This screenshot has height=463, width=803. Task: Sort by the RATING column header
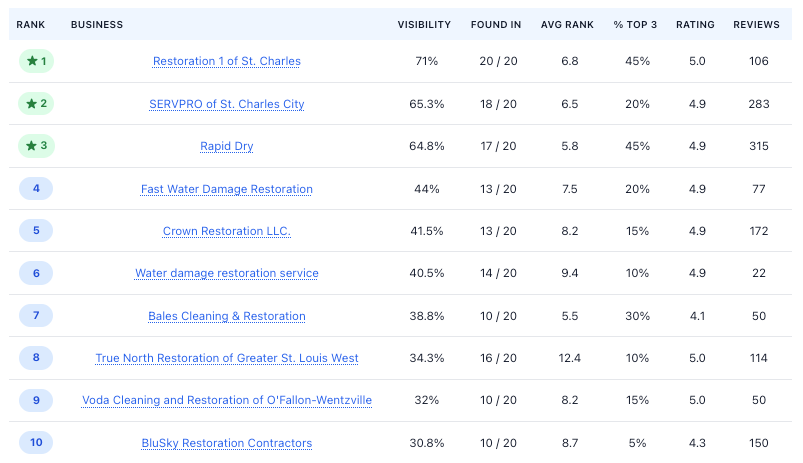click(x=695, y=25)
